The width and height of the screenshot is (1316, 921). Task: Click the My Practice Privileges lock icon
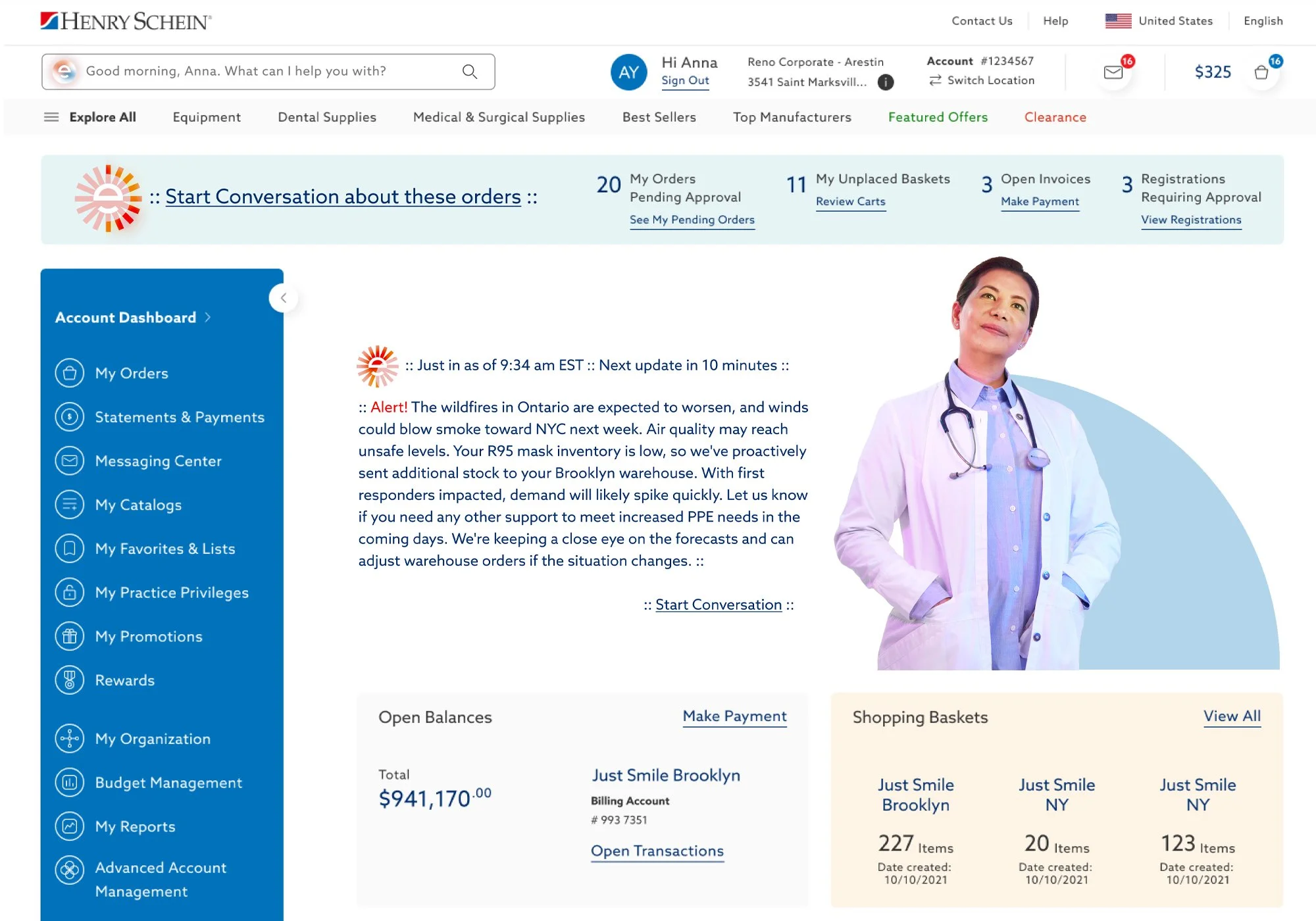(x=70, y=593)
